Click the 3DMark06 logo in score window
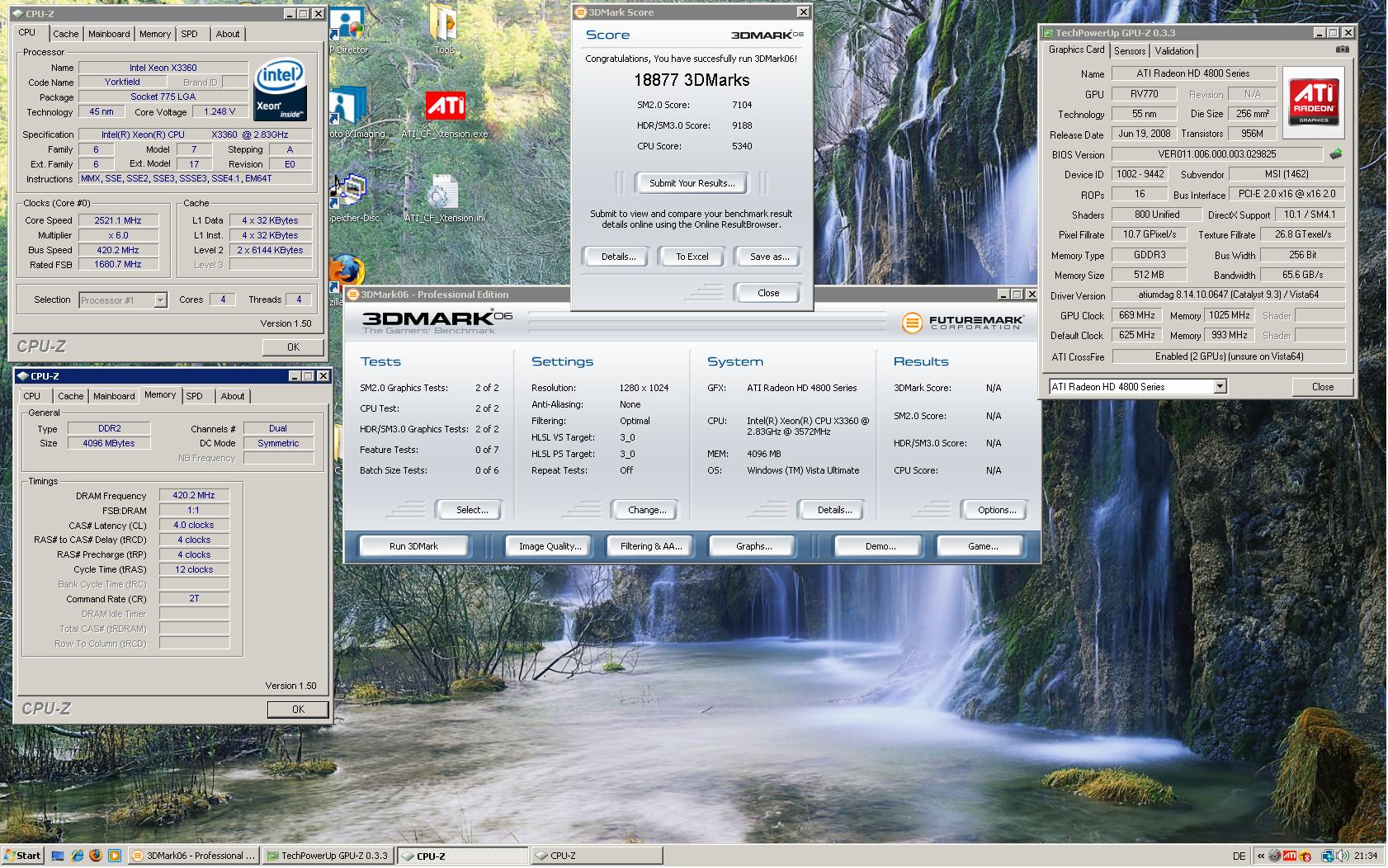1388x868 pixels. point(767,35)
